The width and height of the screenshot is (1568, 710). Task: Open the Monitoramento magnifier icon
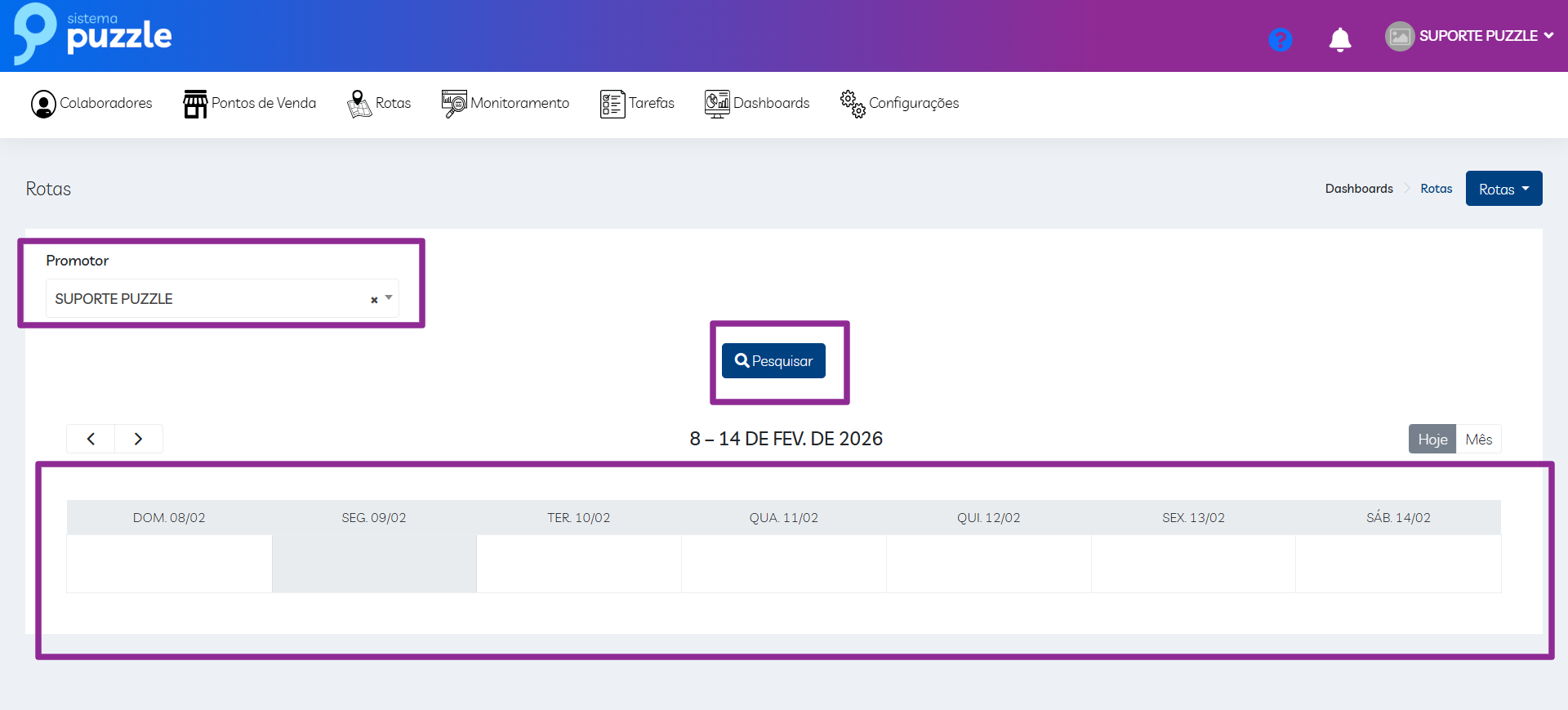(x=454, y=104)
